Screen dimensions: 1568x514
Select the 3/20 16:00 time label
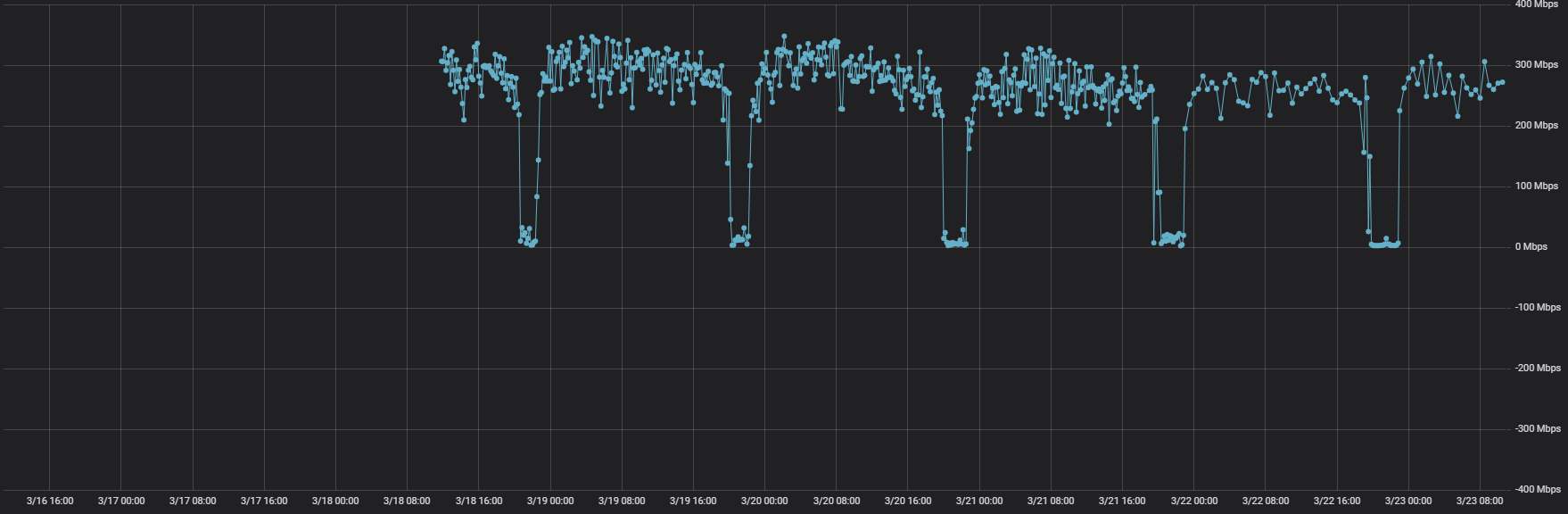[x=908, y=501]
